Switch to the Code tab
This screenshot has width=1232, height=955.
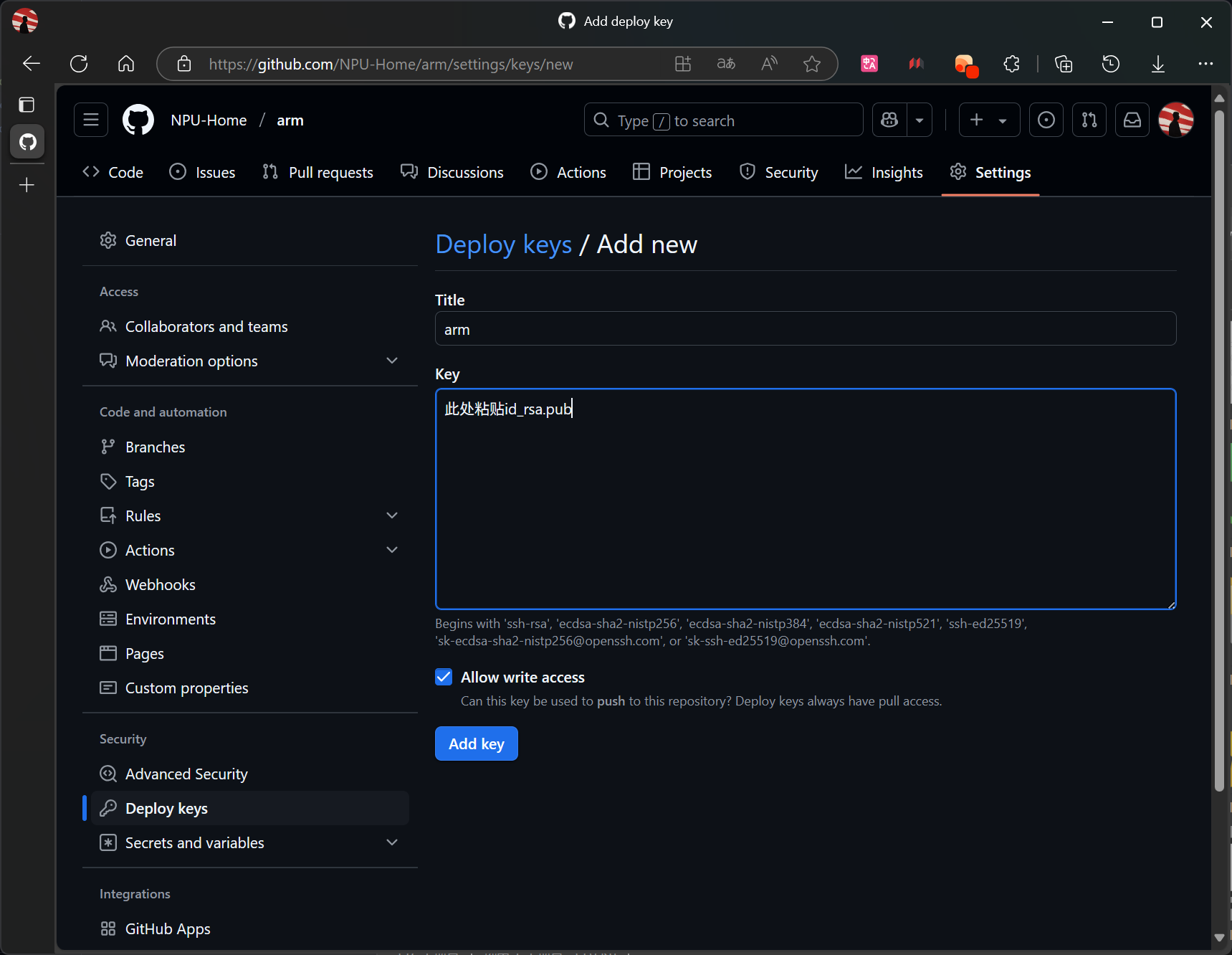click(113, 172)
